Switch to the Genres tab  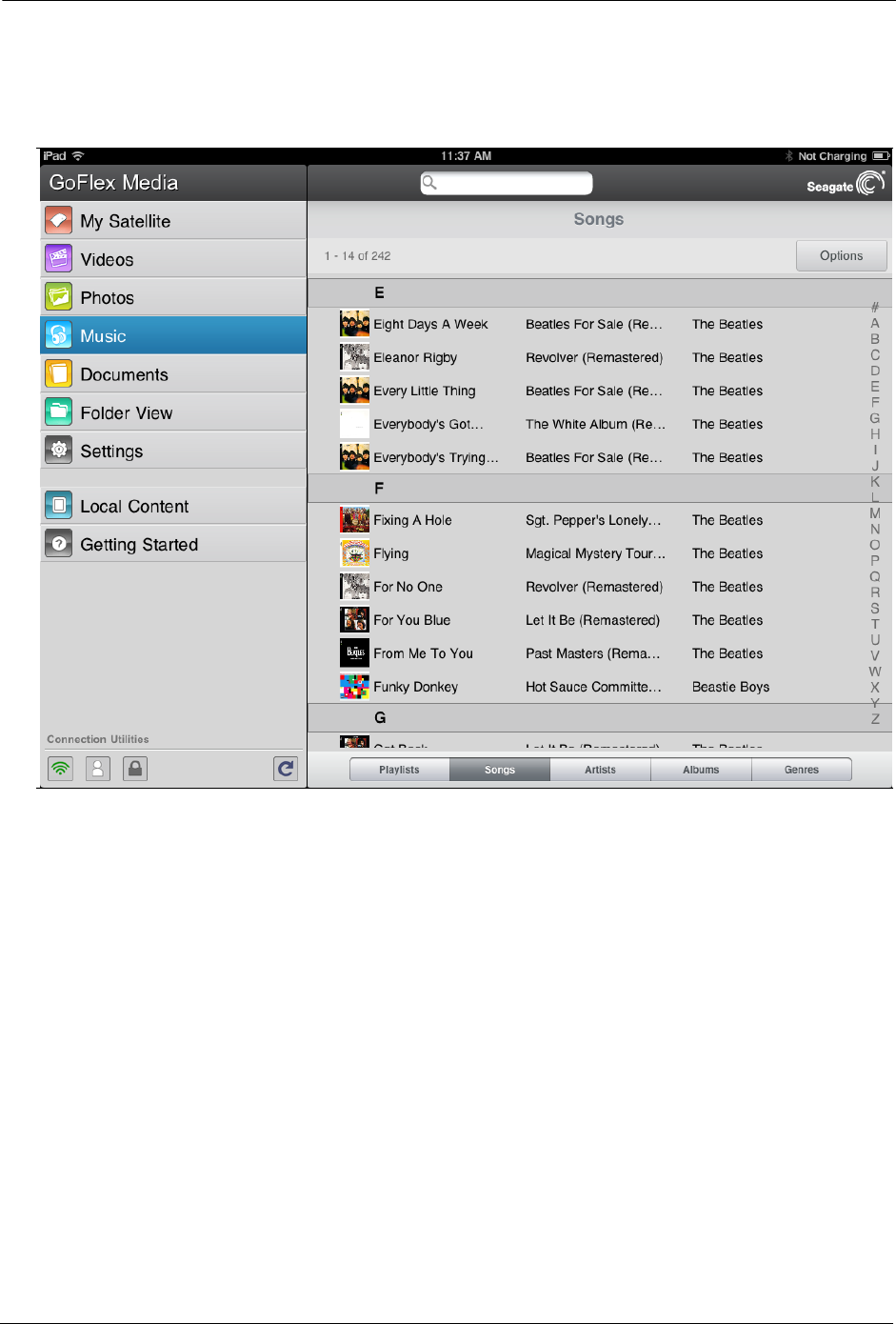tap(802, 770)
